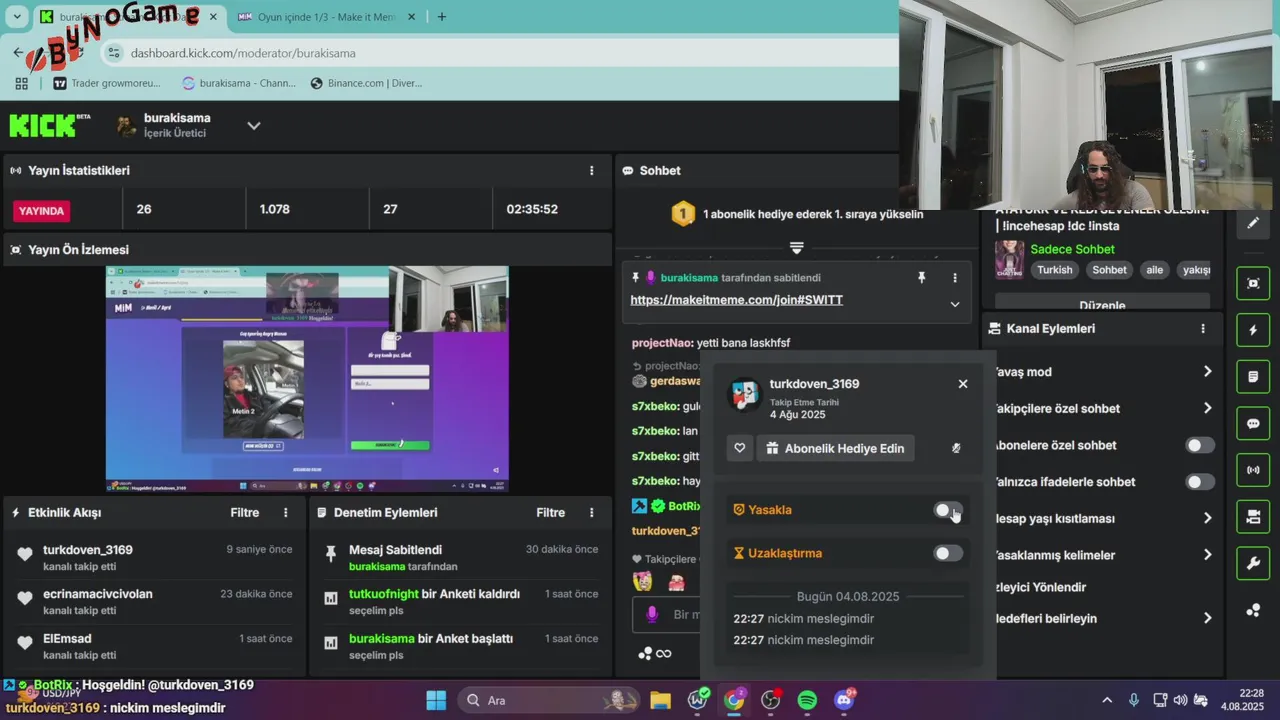Open burakisama - Chann bookmark

click(x=239, y=83)
